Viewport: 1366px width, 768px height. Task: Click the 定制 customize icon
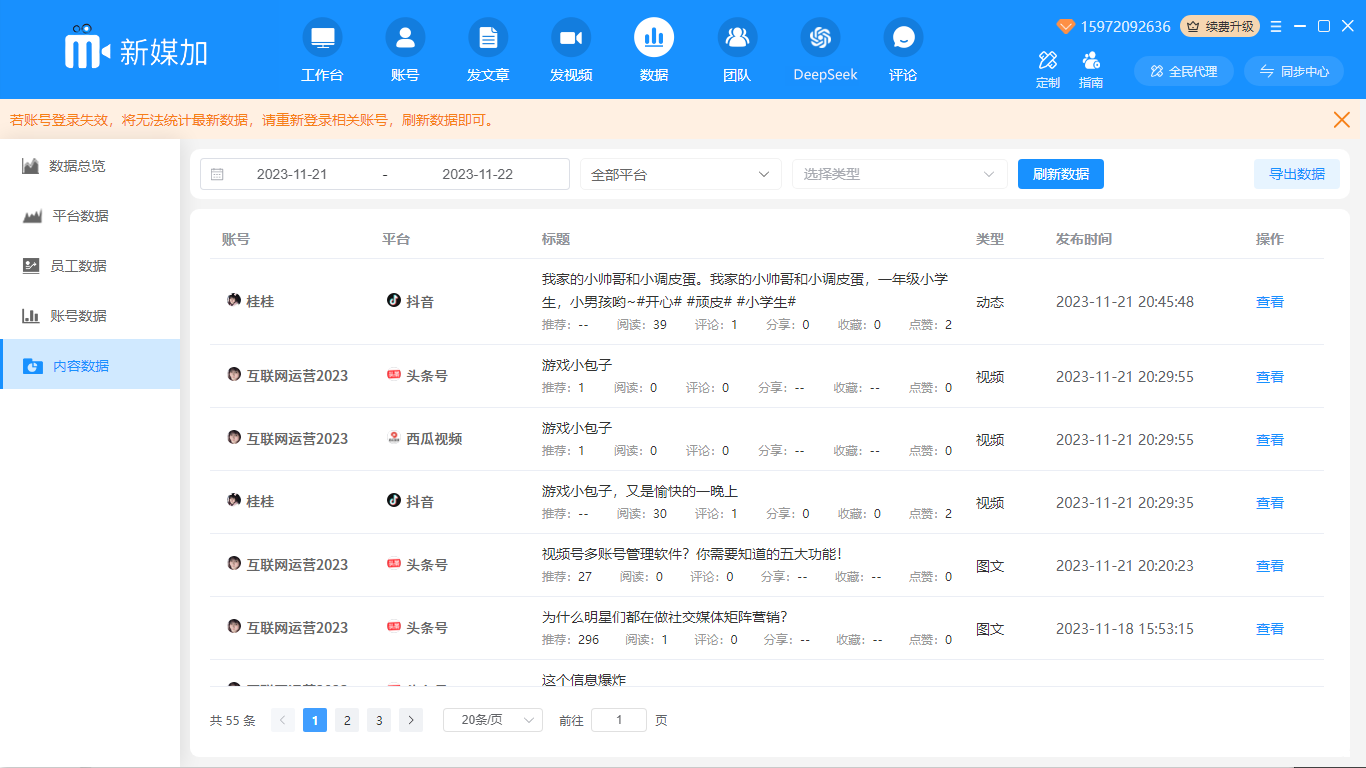click(x=1048, y=61)
